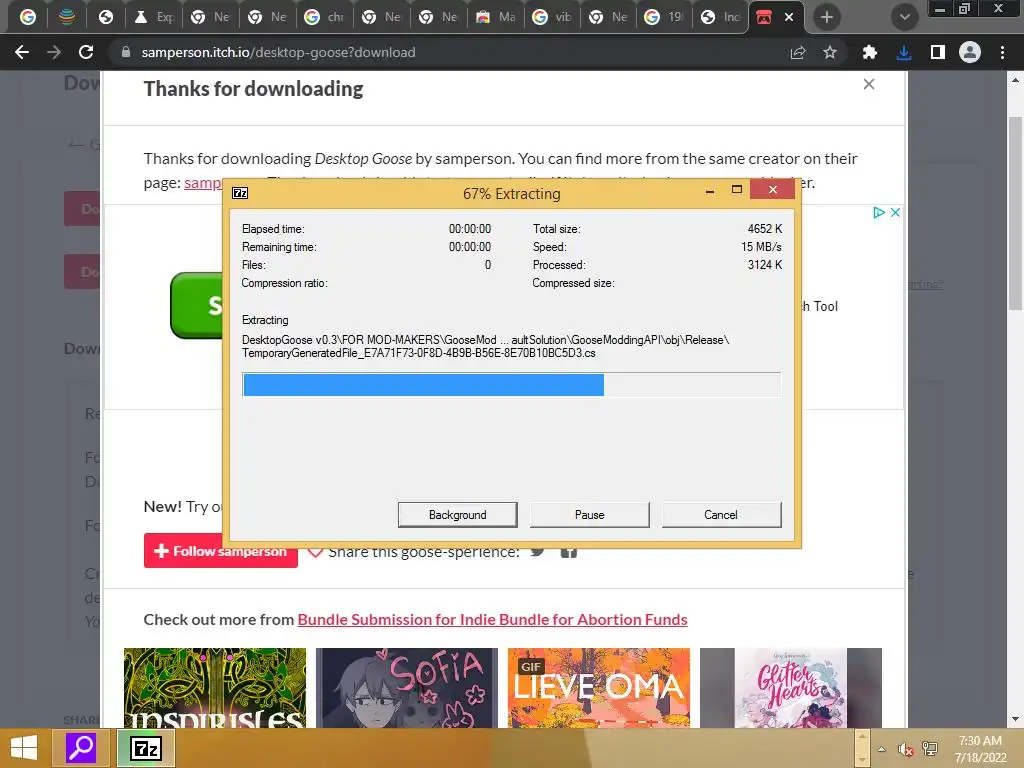The image size is (1024, 768).
Task: Toggle the Chrome side panel icon
Action: click(938, 52)
